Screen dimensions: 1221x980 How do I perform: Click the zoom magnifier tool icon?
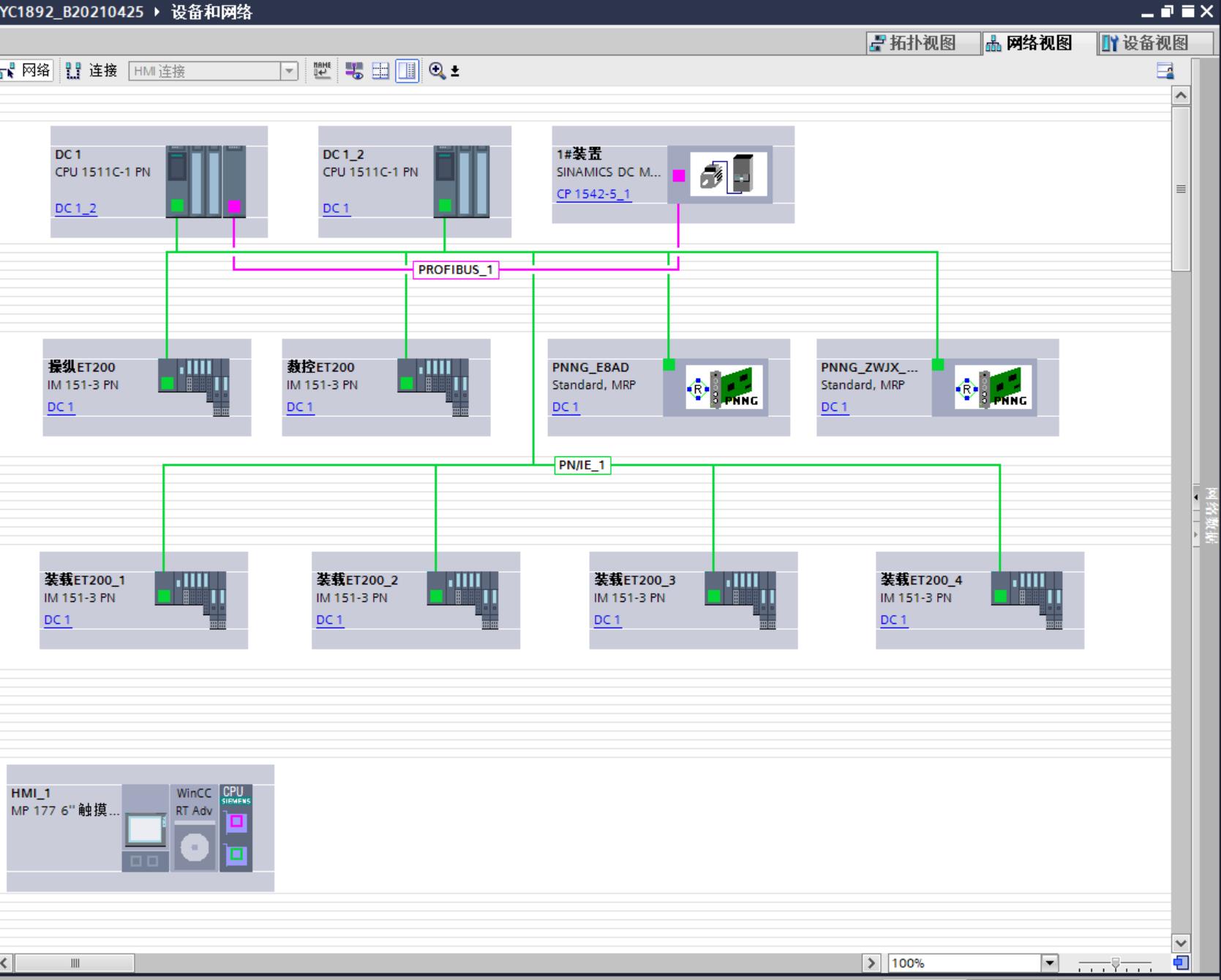coord(437,71)
